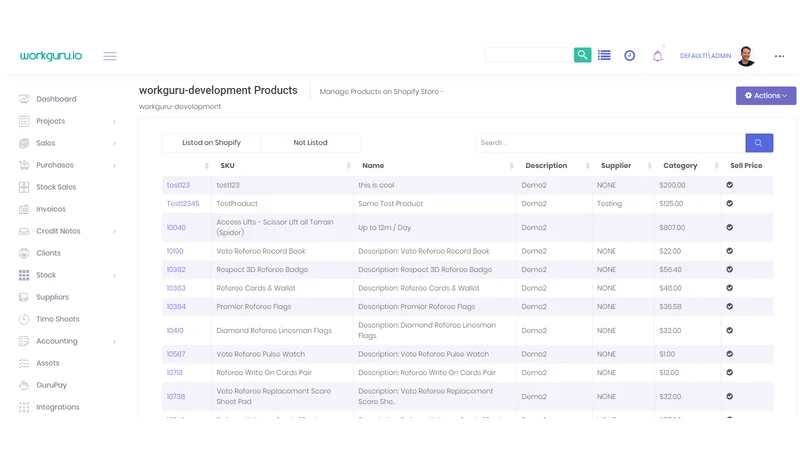Toggle the check mark for 10410 row
The width and height of the screenshot is (800, 450).
[730, 331]
